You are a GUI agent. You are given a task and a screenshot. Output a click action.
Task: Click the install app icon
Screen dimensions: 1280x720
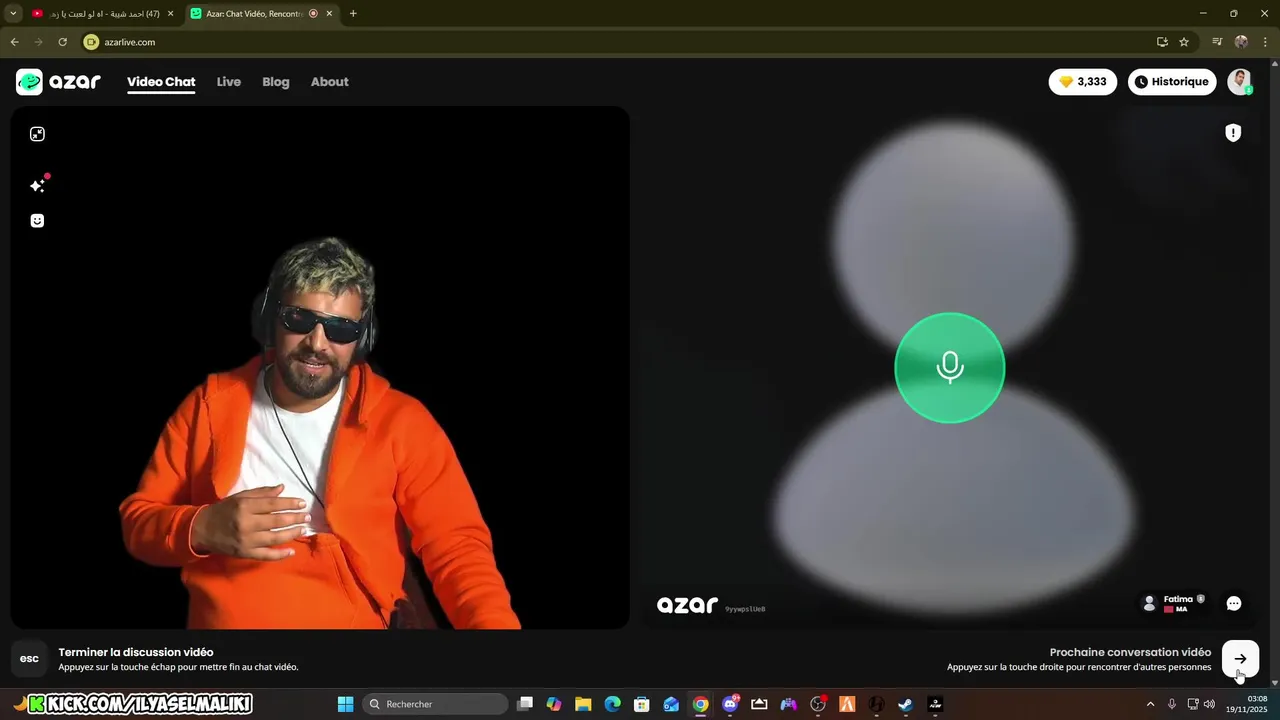click(x=1162, y=42)
